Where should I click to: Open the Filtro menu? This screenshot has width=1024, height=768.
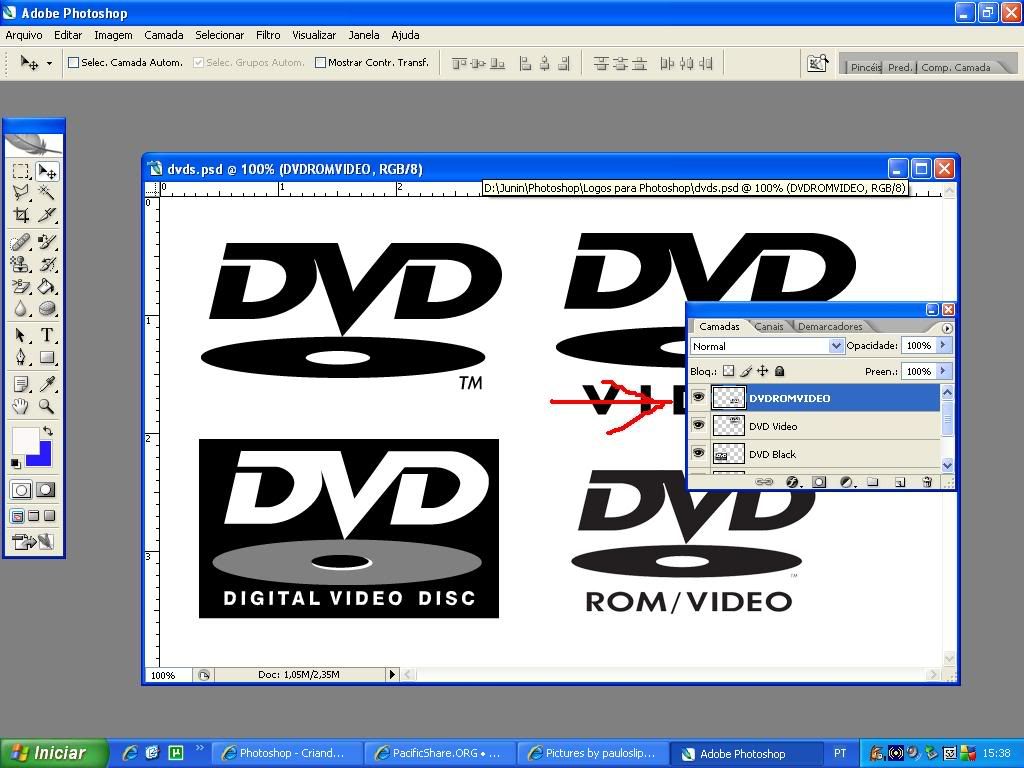[x=268, y=35]
